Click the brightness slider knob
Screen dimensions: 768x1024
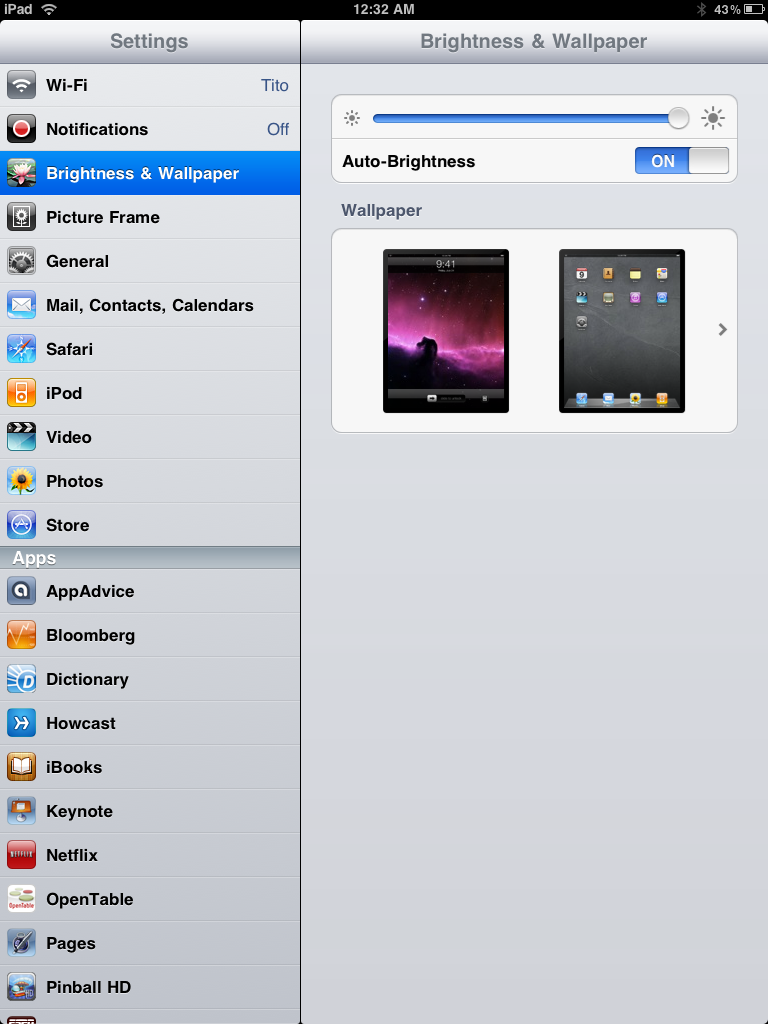tap(679, 118)
